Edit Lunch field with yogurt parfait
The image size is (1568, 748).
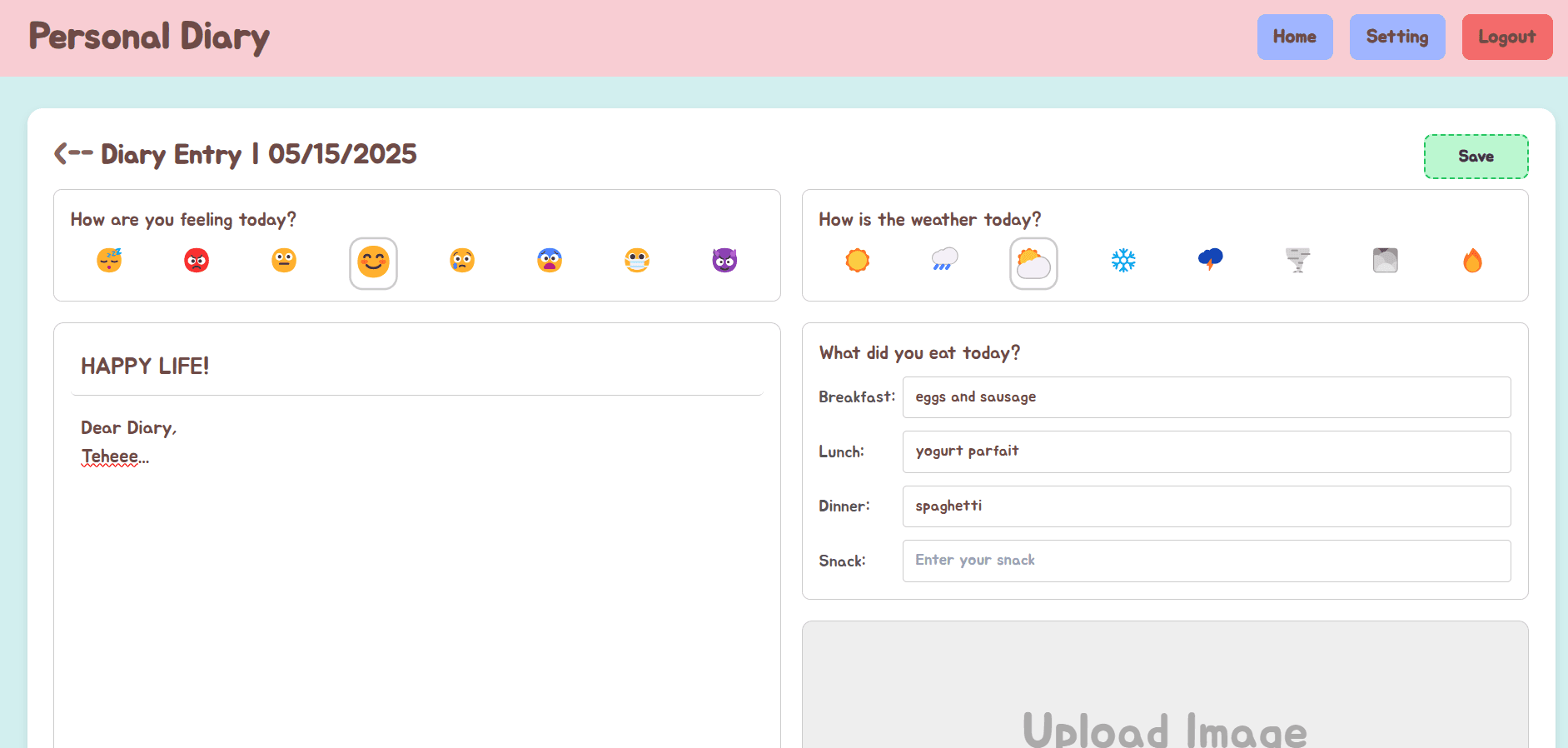[1207, 451]
